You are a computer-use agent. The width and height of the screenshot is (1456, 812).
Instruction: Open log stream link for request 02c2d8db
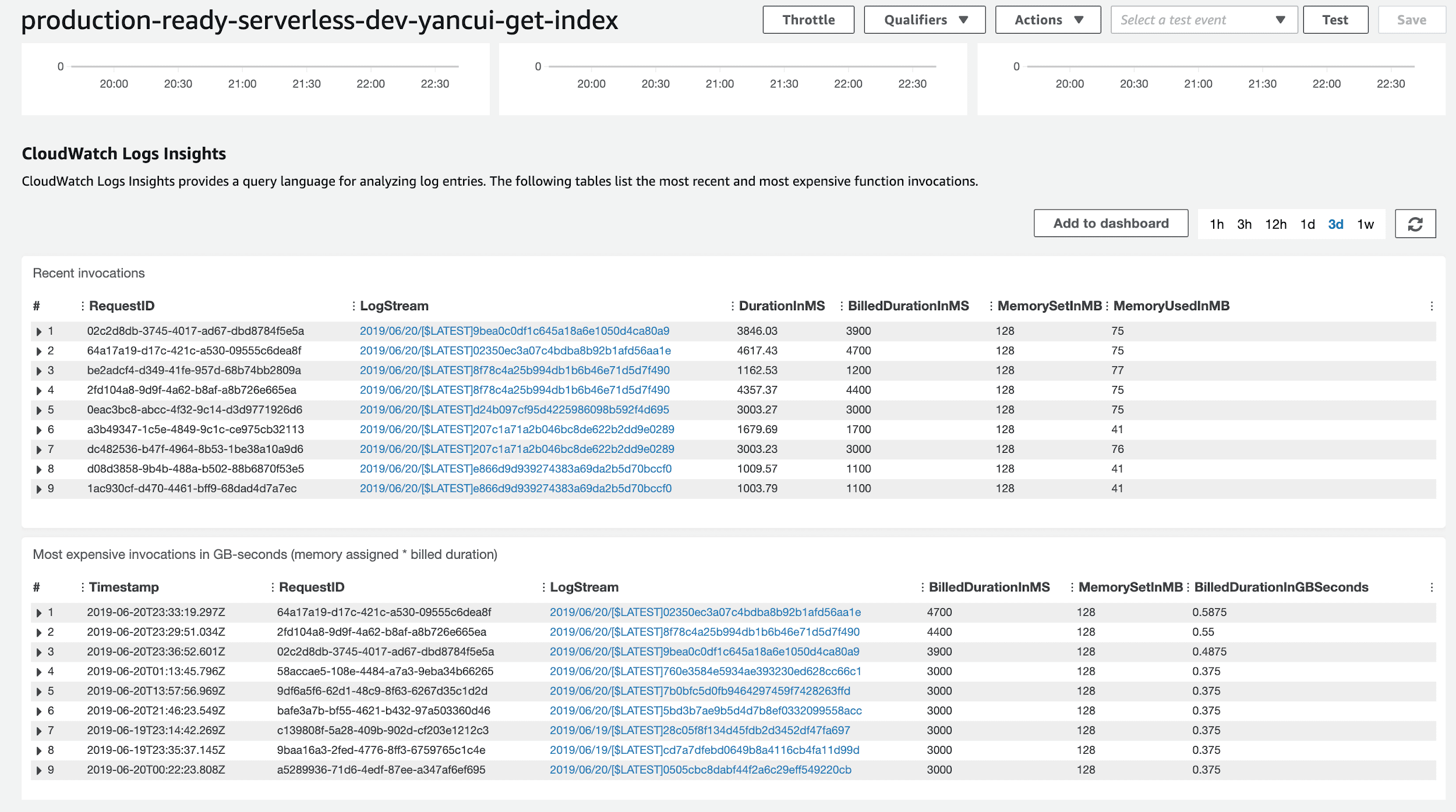coord(514,331)
